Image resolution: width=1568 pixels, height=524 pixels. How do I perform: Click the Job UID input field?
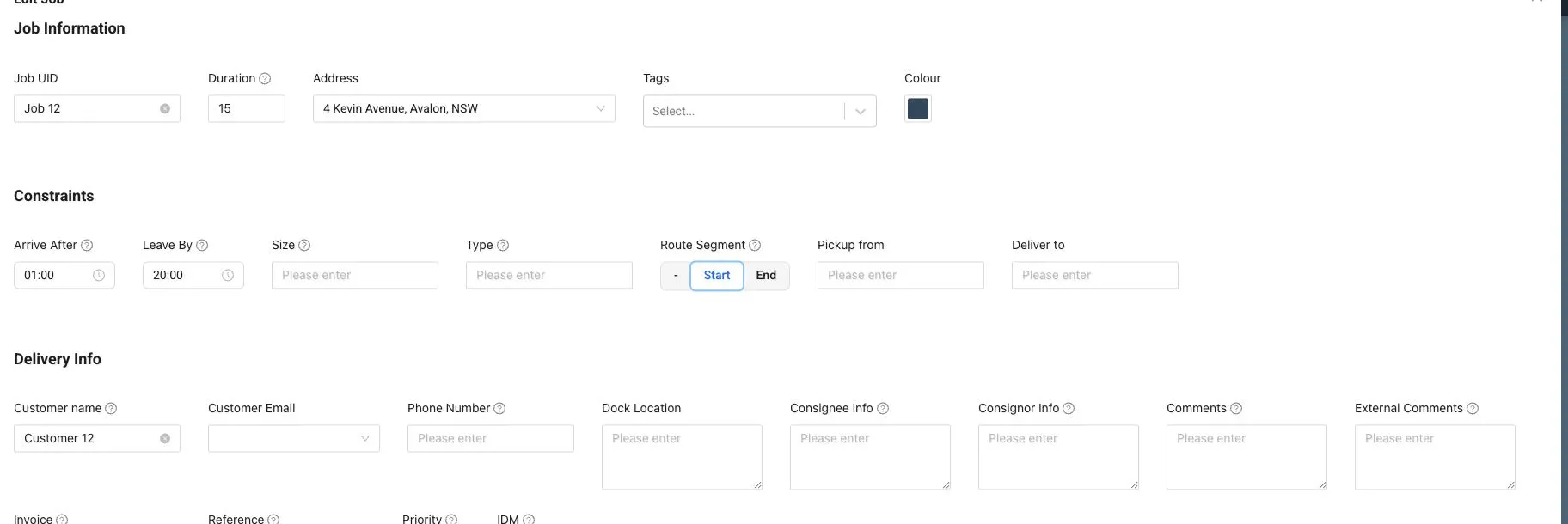(x=97, y=108)
